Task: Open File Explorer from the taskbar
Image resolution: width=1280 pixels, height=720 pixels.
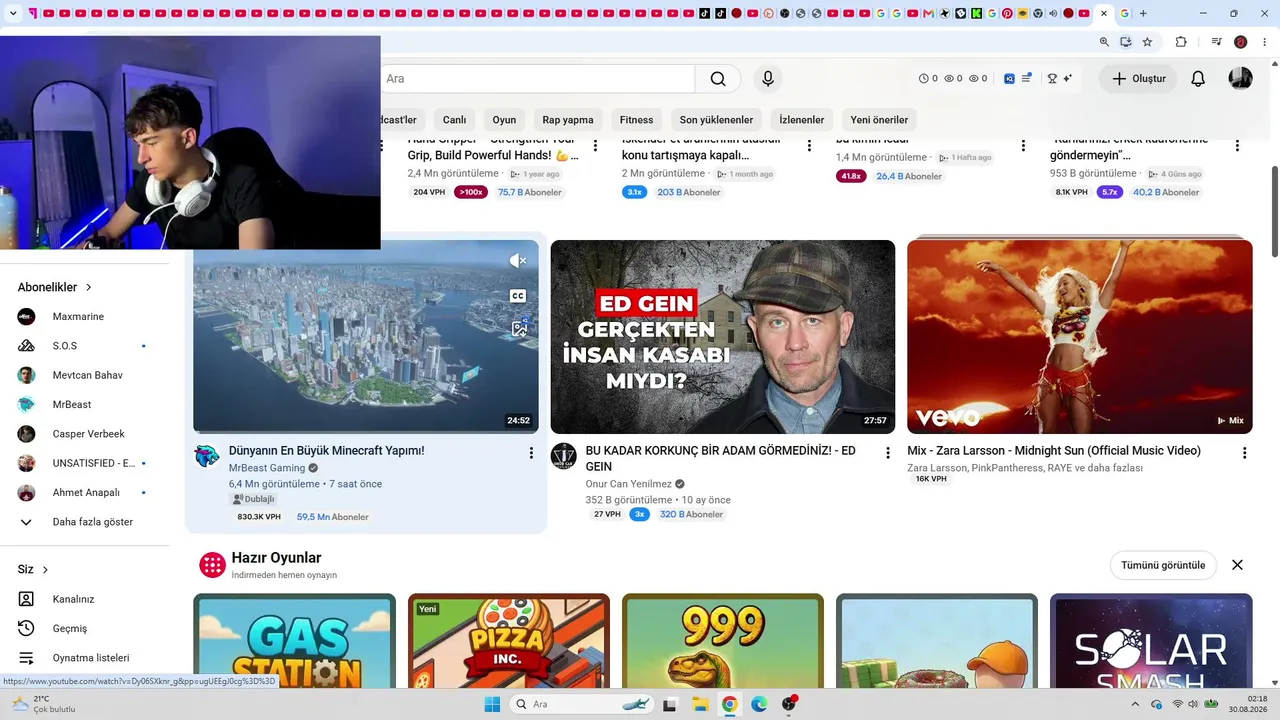Action: coord(700,704)
